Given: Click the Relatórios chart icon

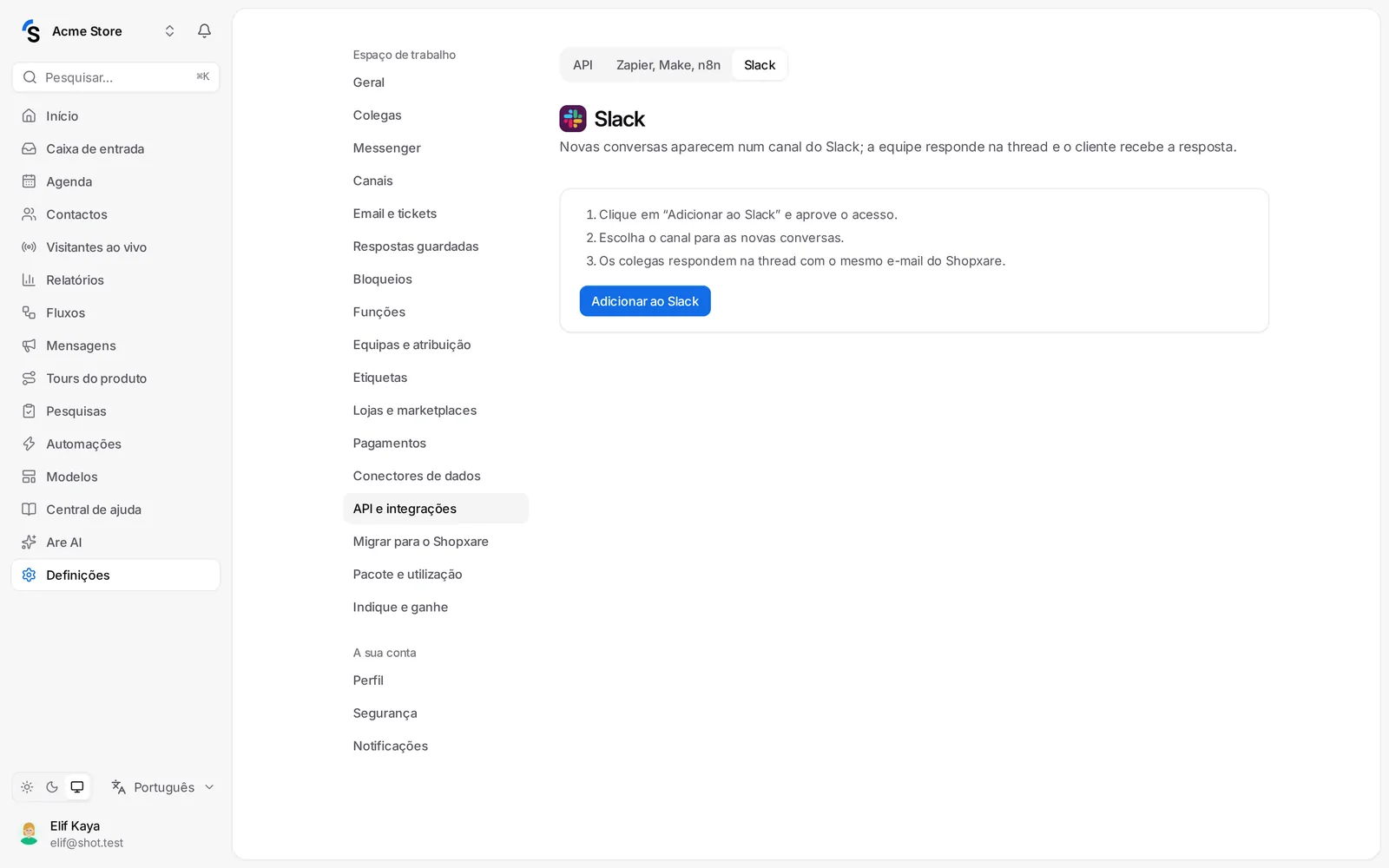Looking at the screenshot, I should 29,279.
